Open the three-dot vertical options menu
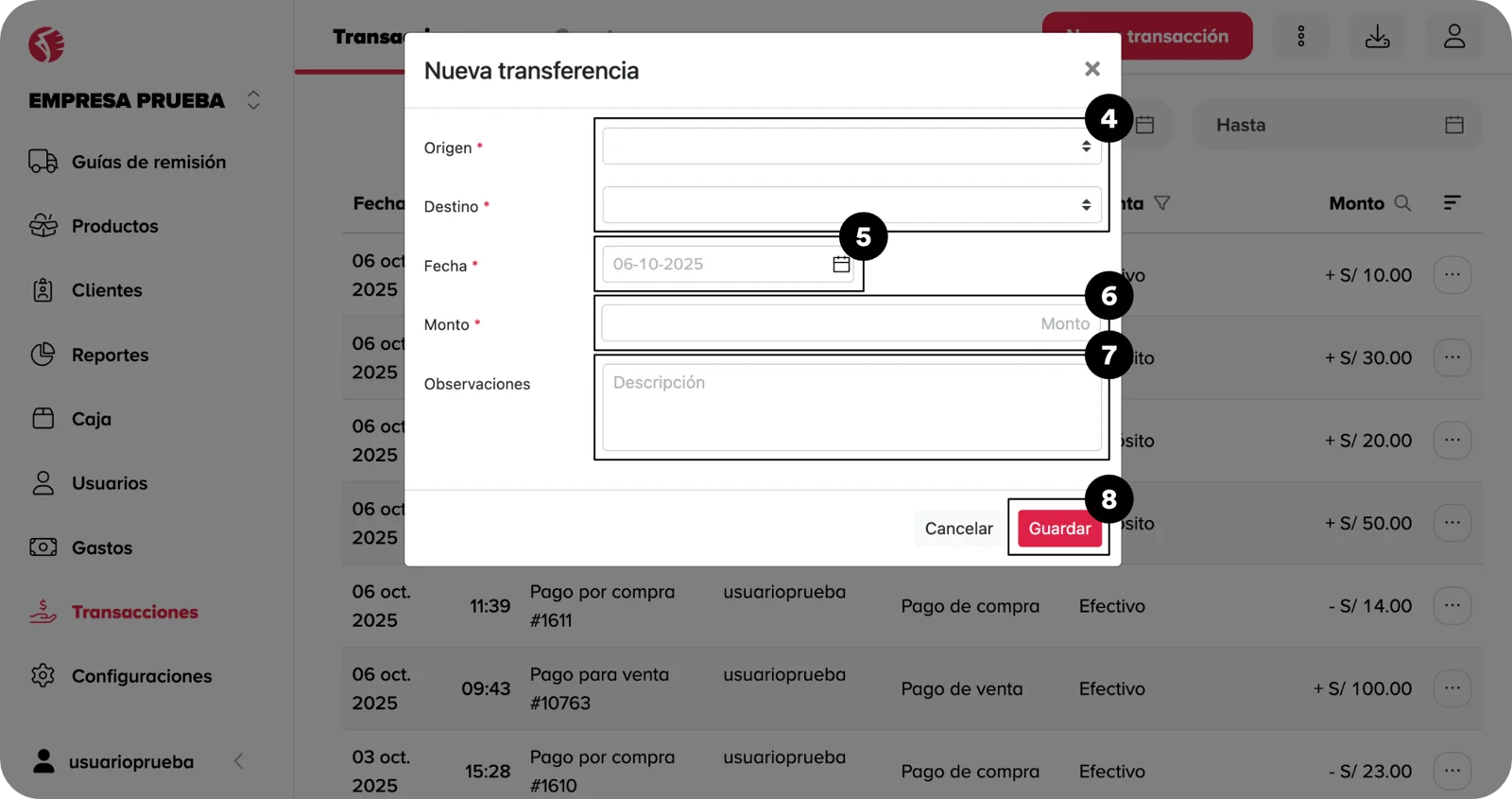Image resolution: width=1512 pixels, height=799 pixels. click(1300, 37)
